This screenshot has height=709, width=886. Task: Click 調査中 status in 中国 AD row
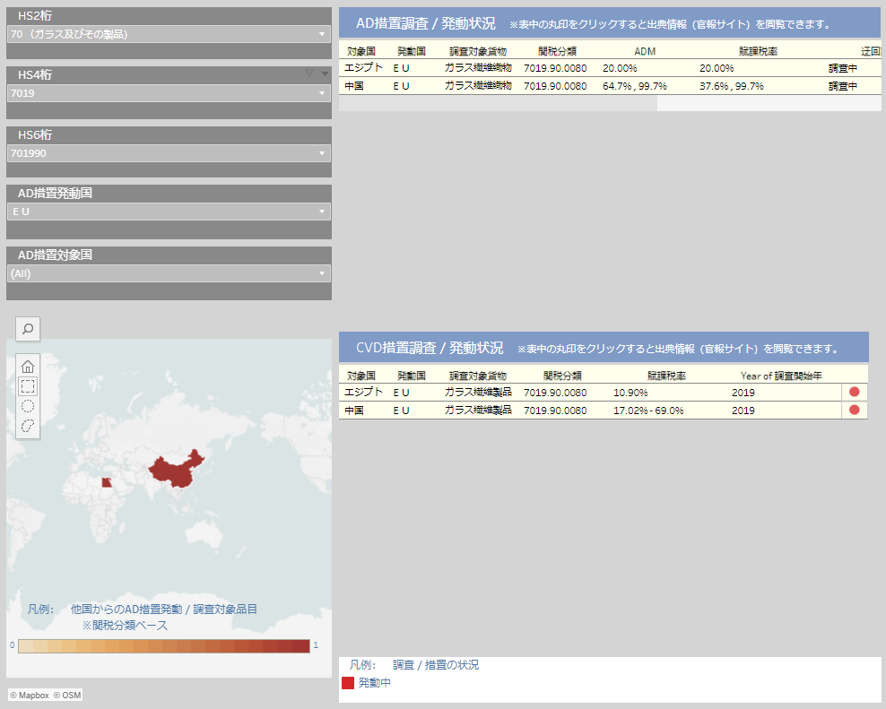(x=843, y=86)
